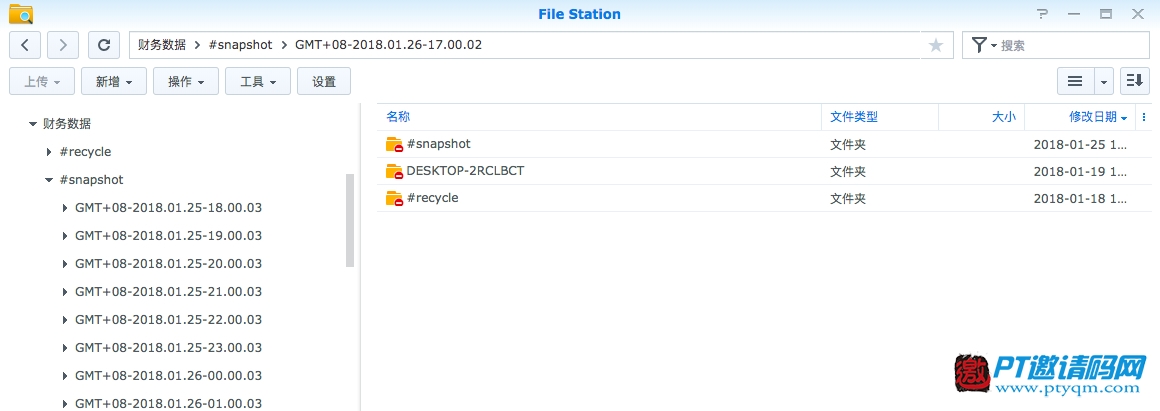
Task: Open column options three-dot menu
Action: point(1144,117)
